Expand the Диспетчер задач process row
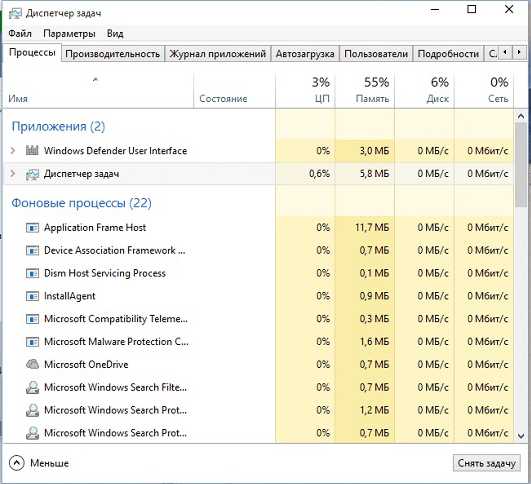Viewport: 531px width, 484px height. (x=13, y=174)
